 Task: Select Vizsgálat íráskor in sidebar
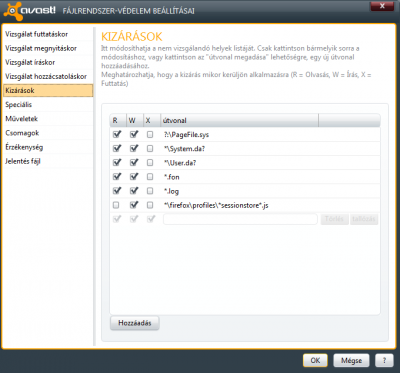30,62
